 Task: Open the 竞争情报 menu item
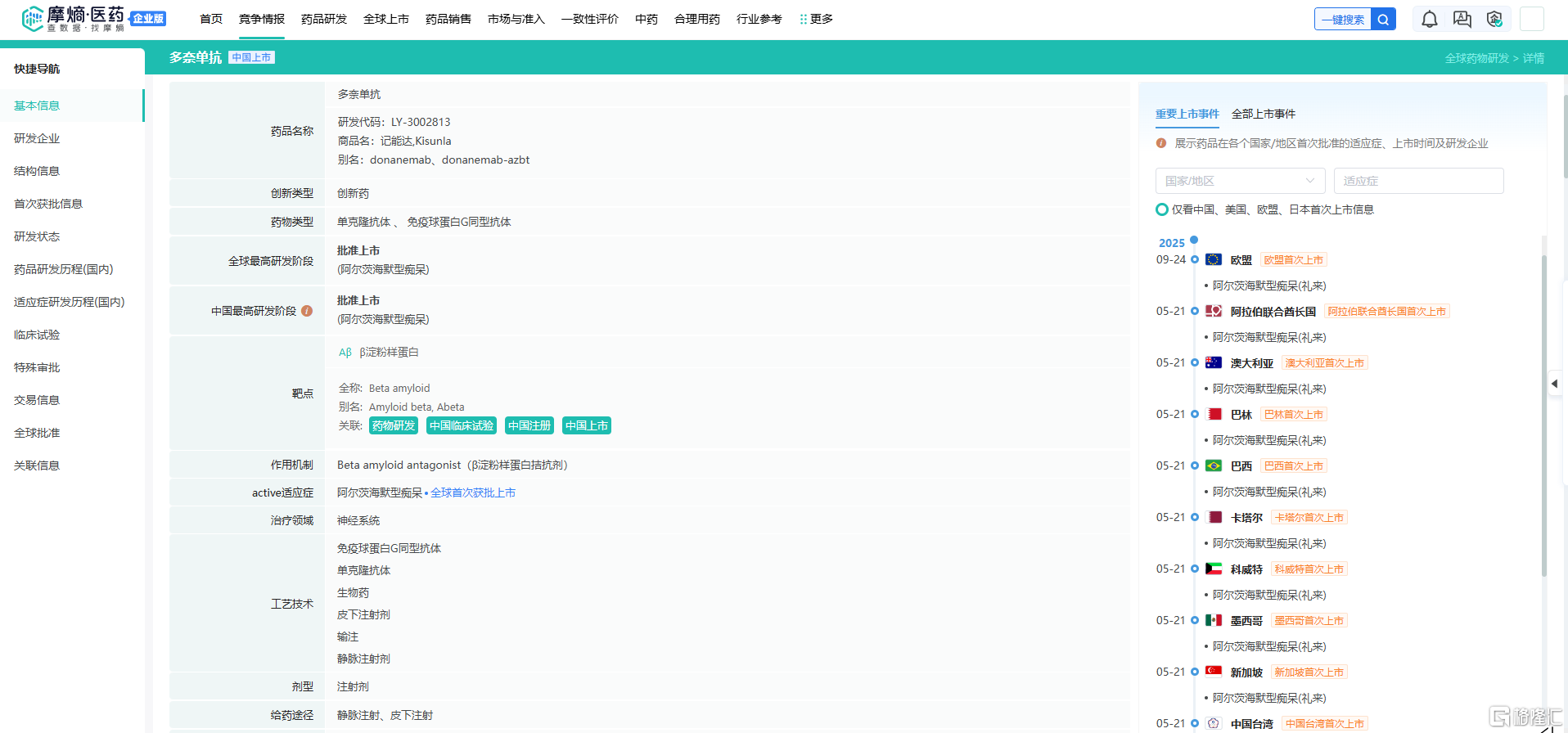pyautogui.click(x=262, y=19)
